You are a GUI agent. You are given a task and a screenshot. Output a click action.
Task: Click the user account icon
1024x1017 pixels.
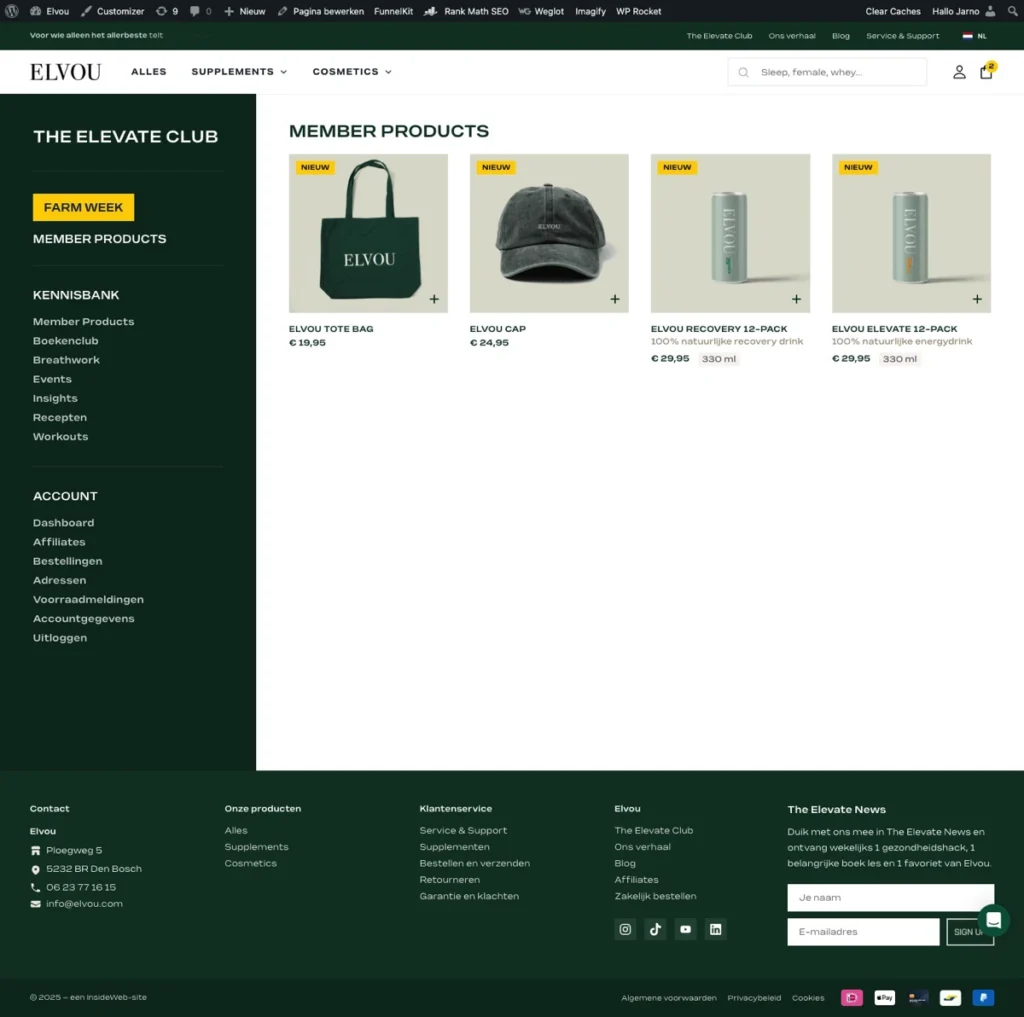tap(959, 72)
